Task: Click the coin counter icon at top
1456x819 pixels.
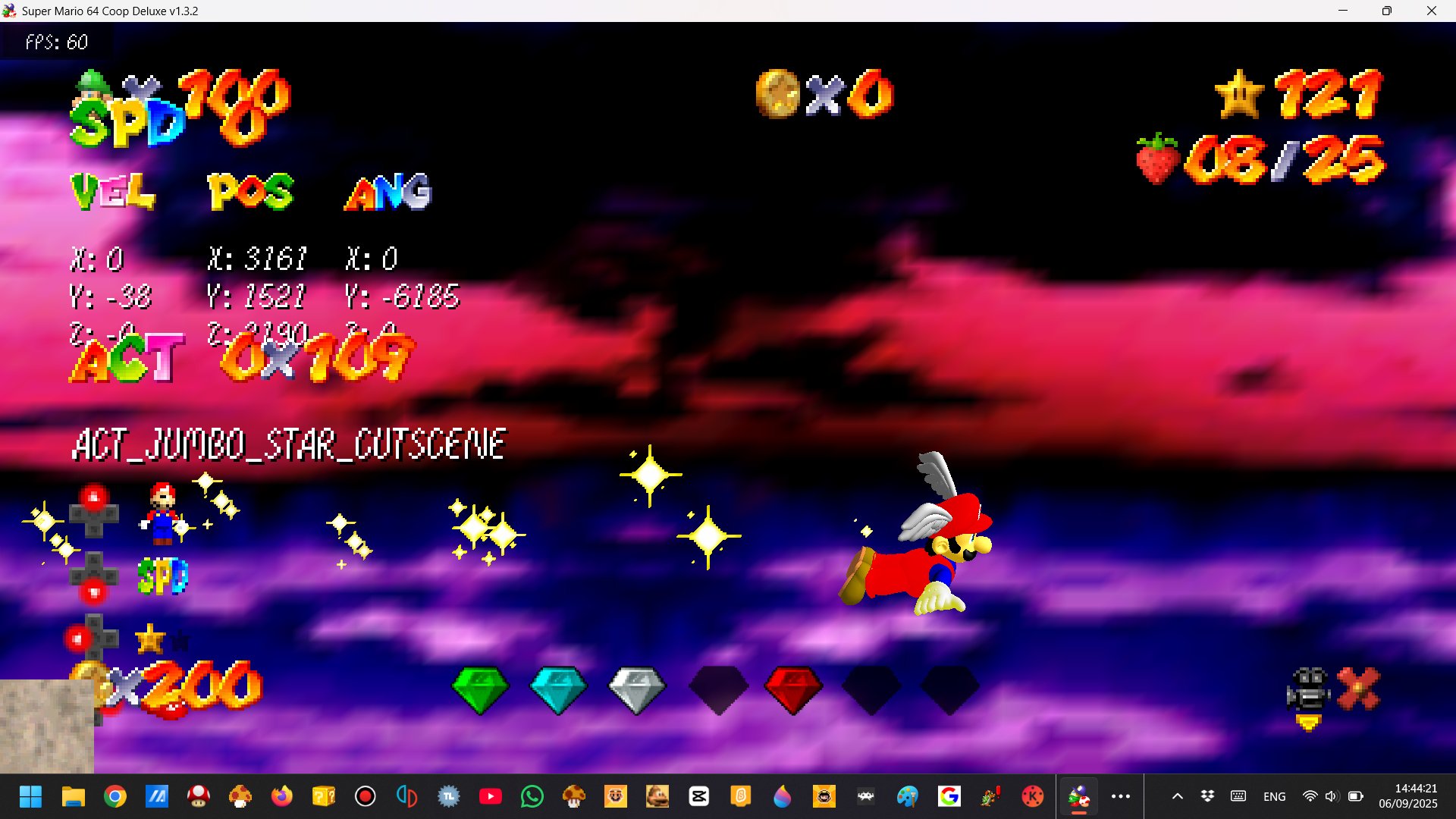Action: 778,94
